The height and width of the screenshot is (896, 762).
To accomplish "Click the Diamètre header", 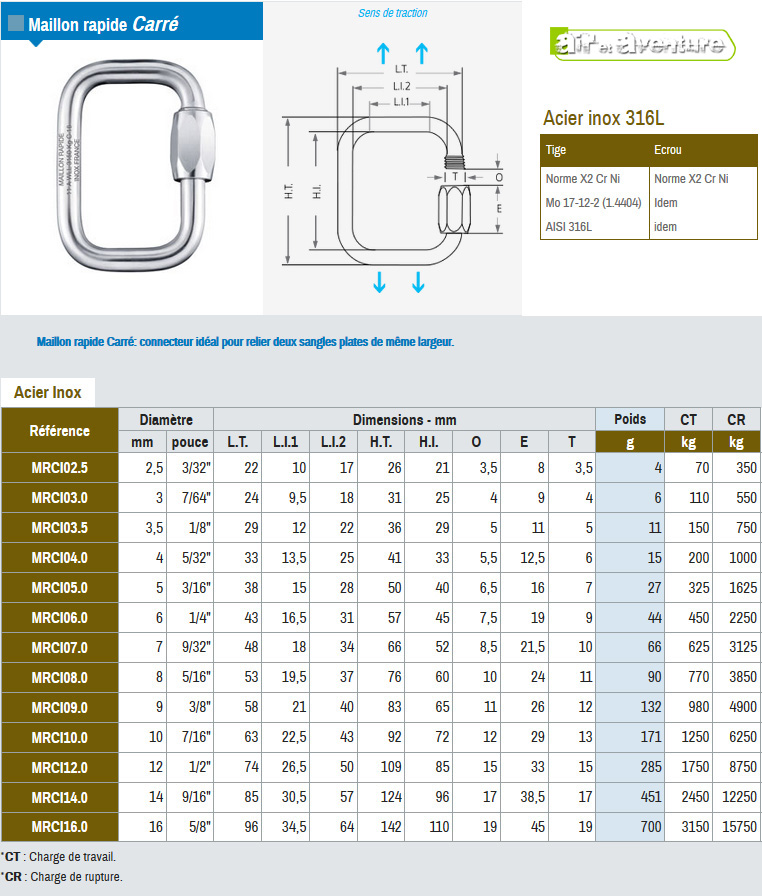I will [166, 420].
